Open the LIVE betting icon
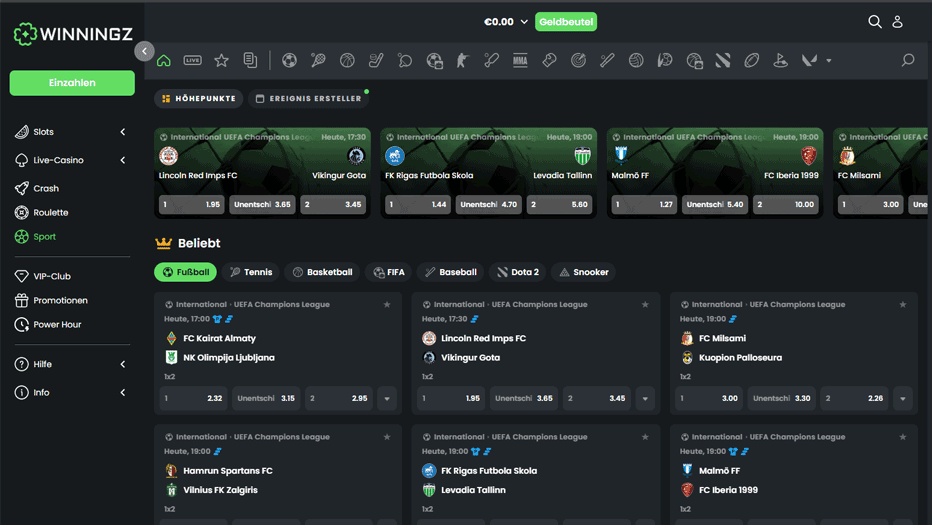This screenshot has height=525, width=932. click(x=193, y=60)
